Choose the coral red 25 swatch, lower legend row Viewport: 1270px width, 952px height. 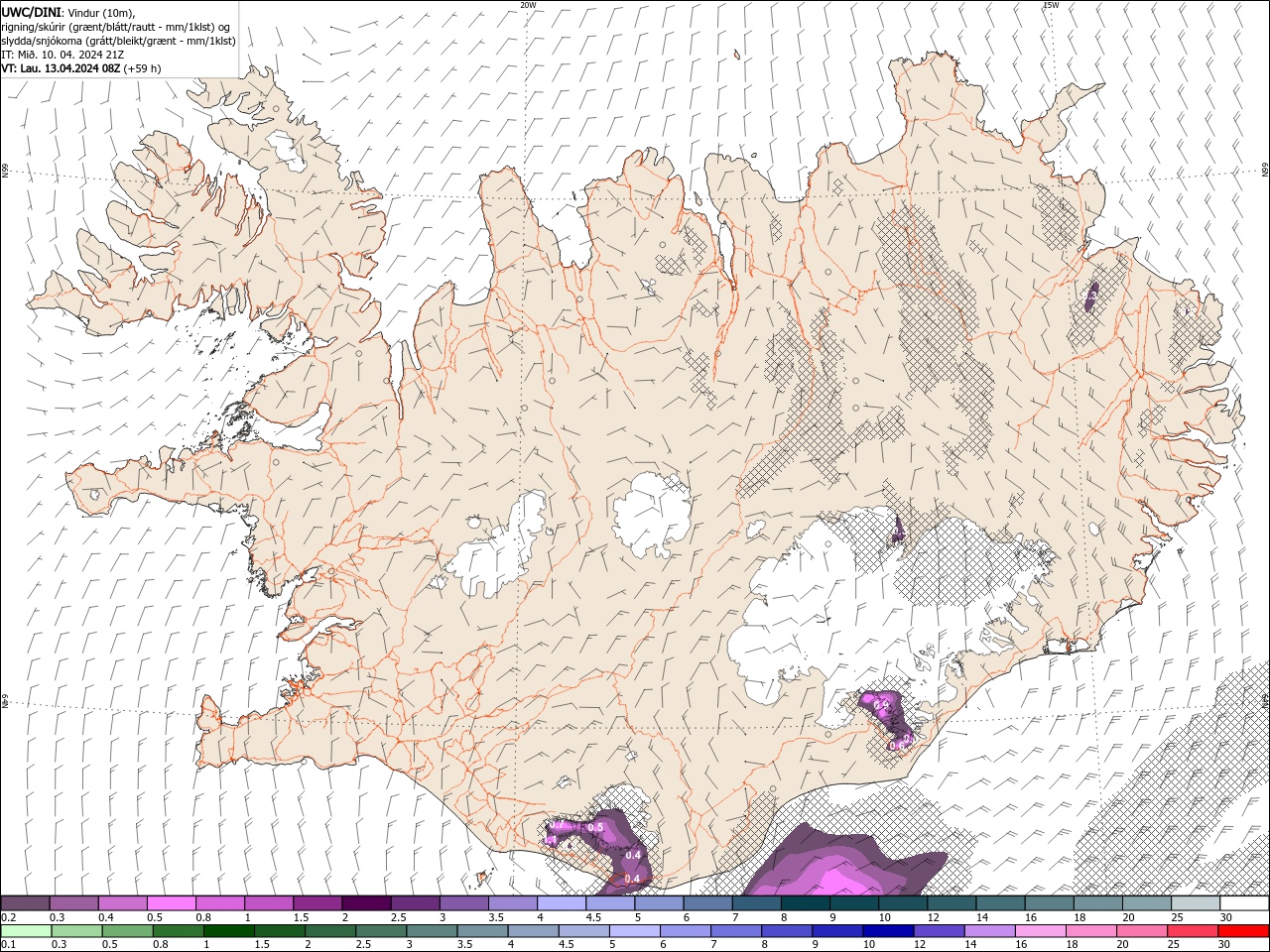(1193, 931)
